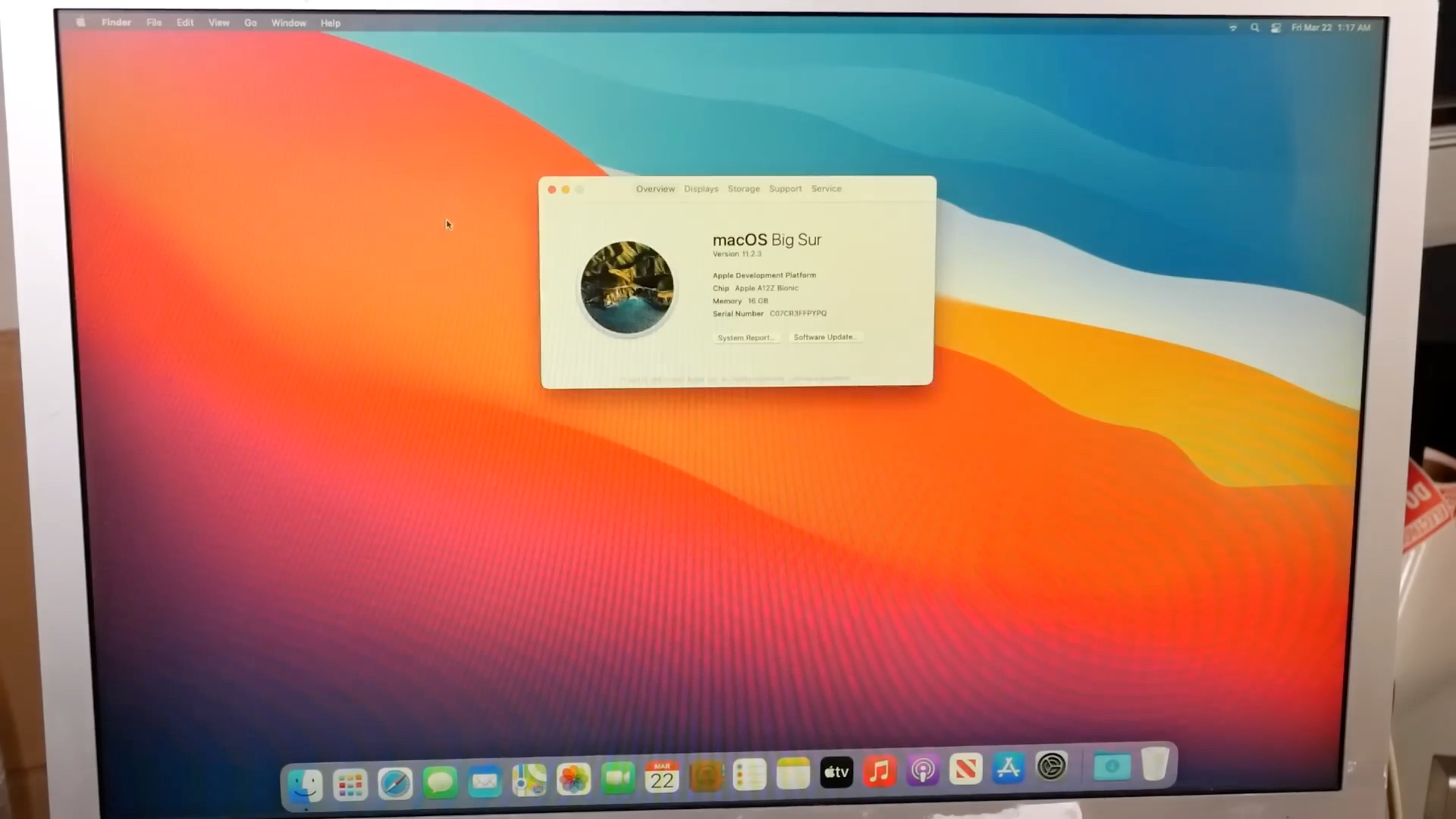1456x819 pixels.
Task: Open the Edit menu
Action: 185,23
